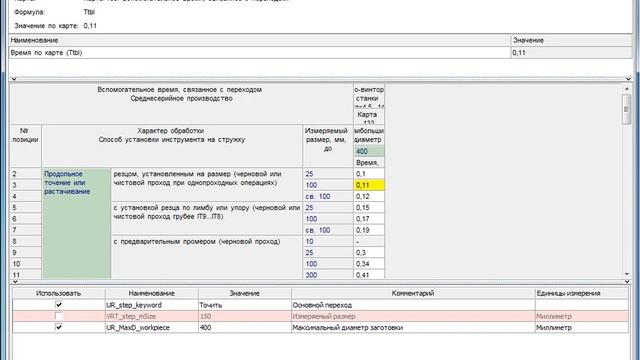This screenshot has height=360, width=640.
Task: Click 'Наименование' header of the parameters table
Action: (151, 293)
